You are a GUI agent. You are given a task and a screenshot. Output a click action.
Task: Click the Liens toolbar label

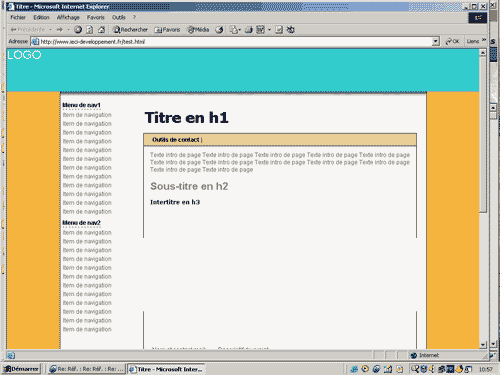click(473, 41)
